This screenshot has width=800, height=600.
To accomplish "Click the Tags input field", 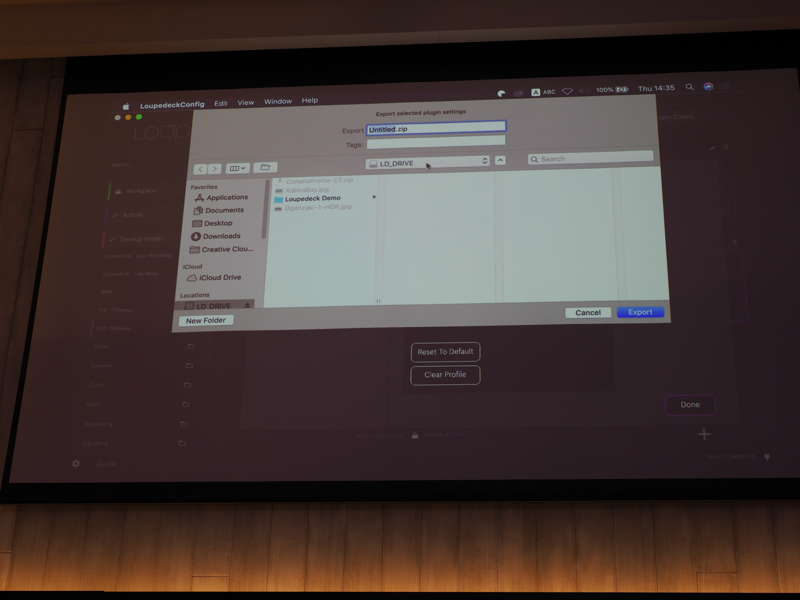I will tap(436, 142).
